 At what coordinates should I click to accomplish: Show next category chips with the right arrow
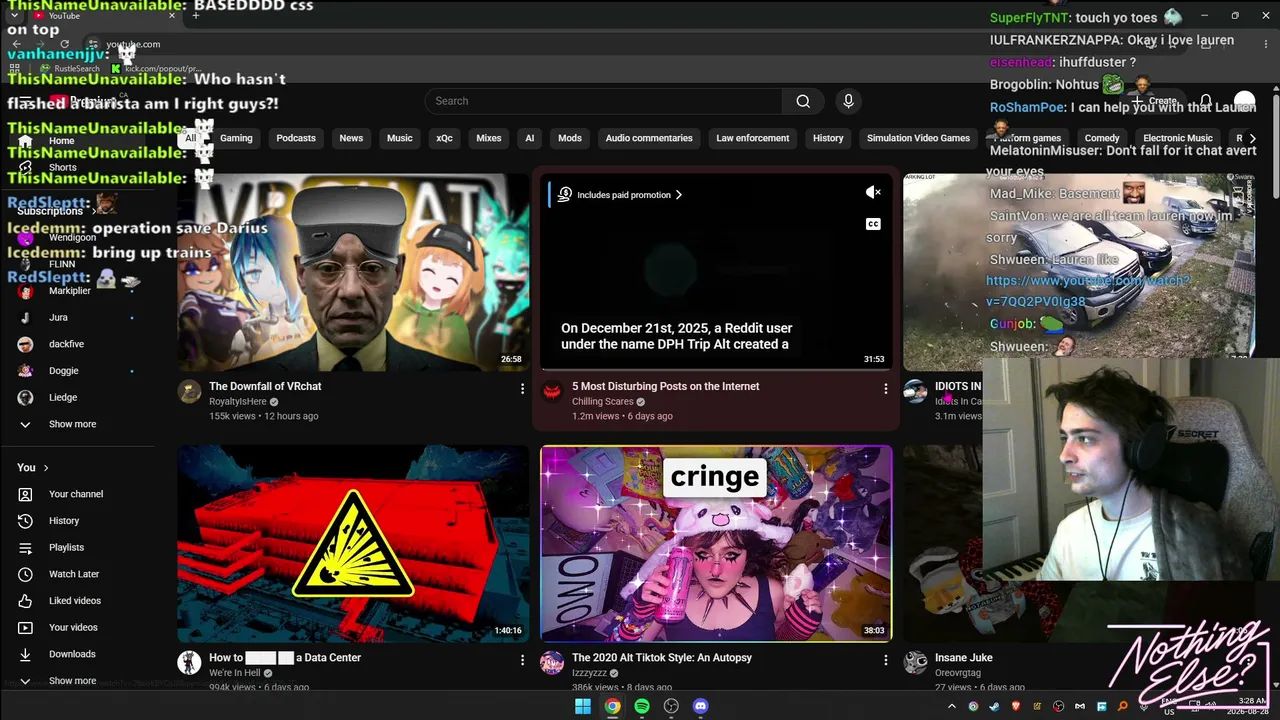(x=1252, y=138)
